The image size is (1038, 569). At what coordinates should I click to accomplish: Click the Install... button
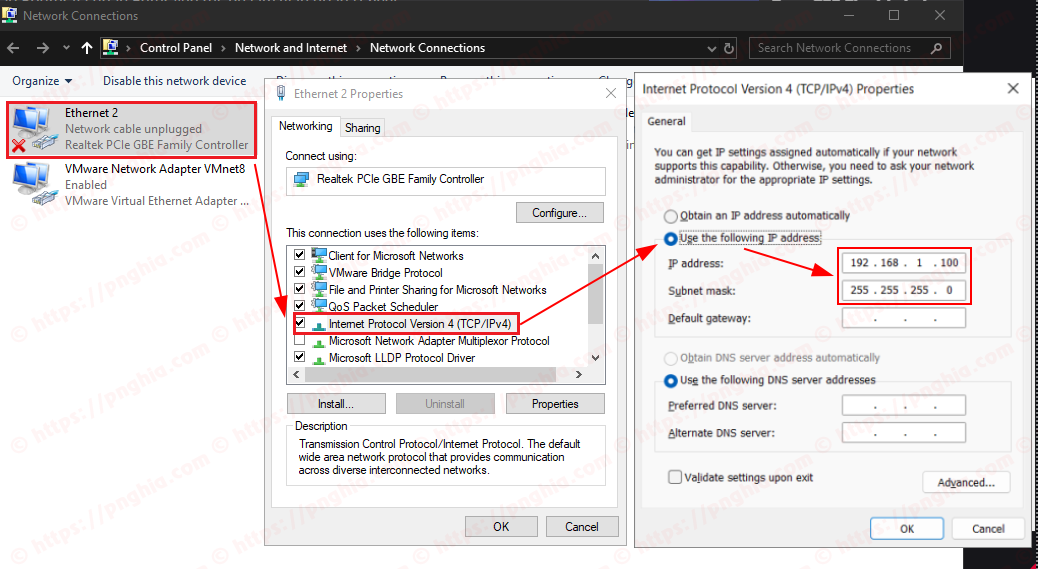(336, 404)
